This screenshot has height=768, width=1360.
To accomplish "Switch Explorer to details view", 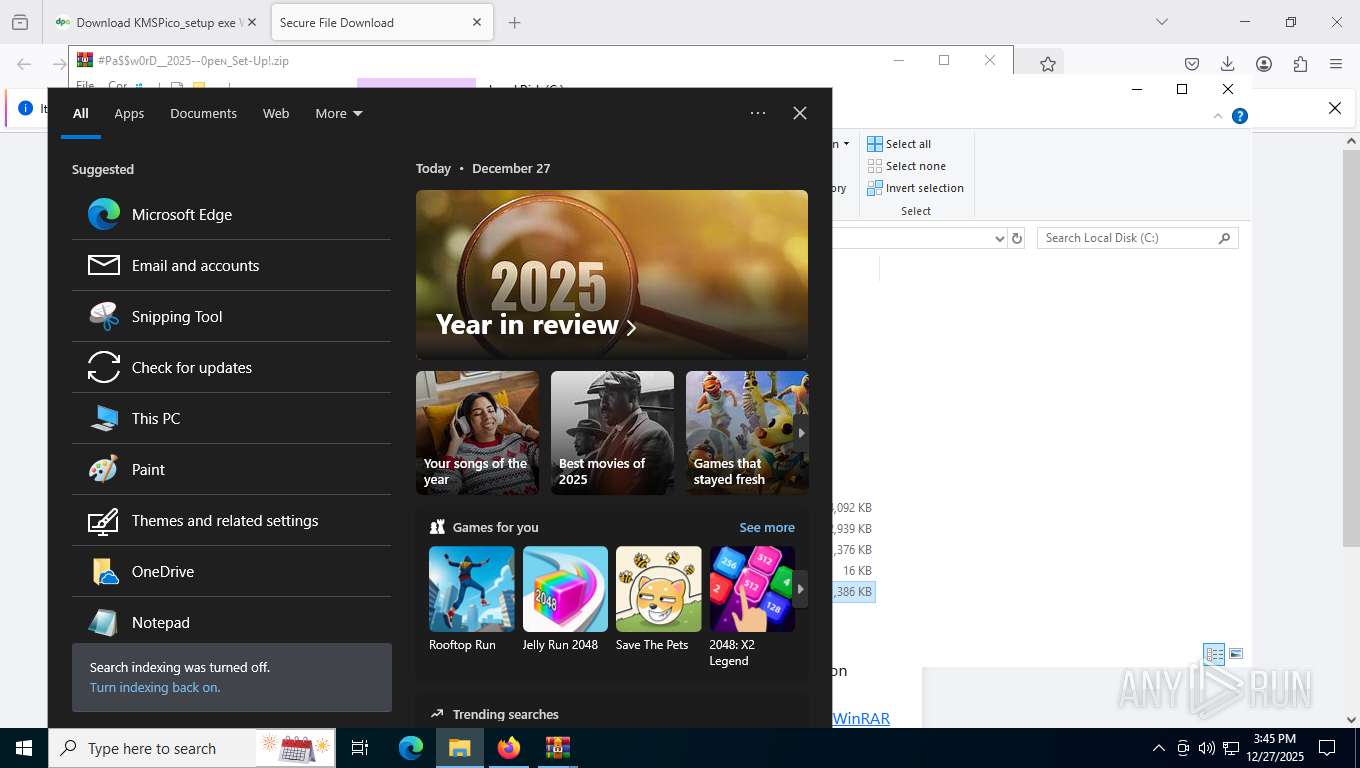I will click(x=1214, y=654).
